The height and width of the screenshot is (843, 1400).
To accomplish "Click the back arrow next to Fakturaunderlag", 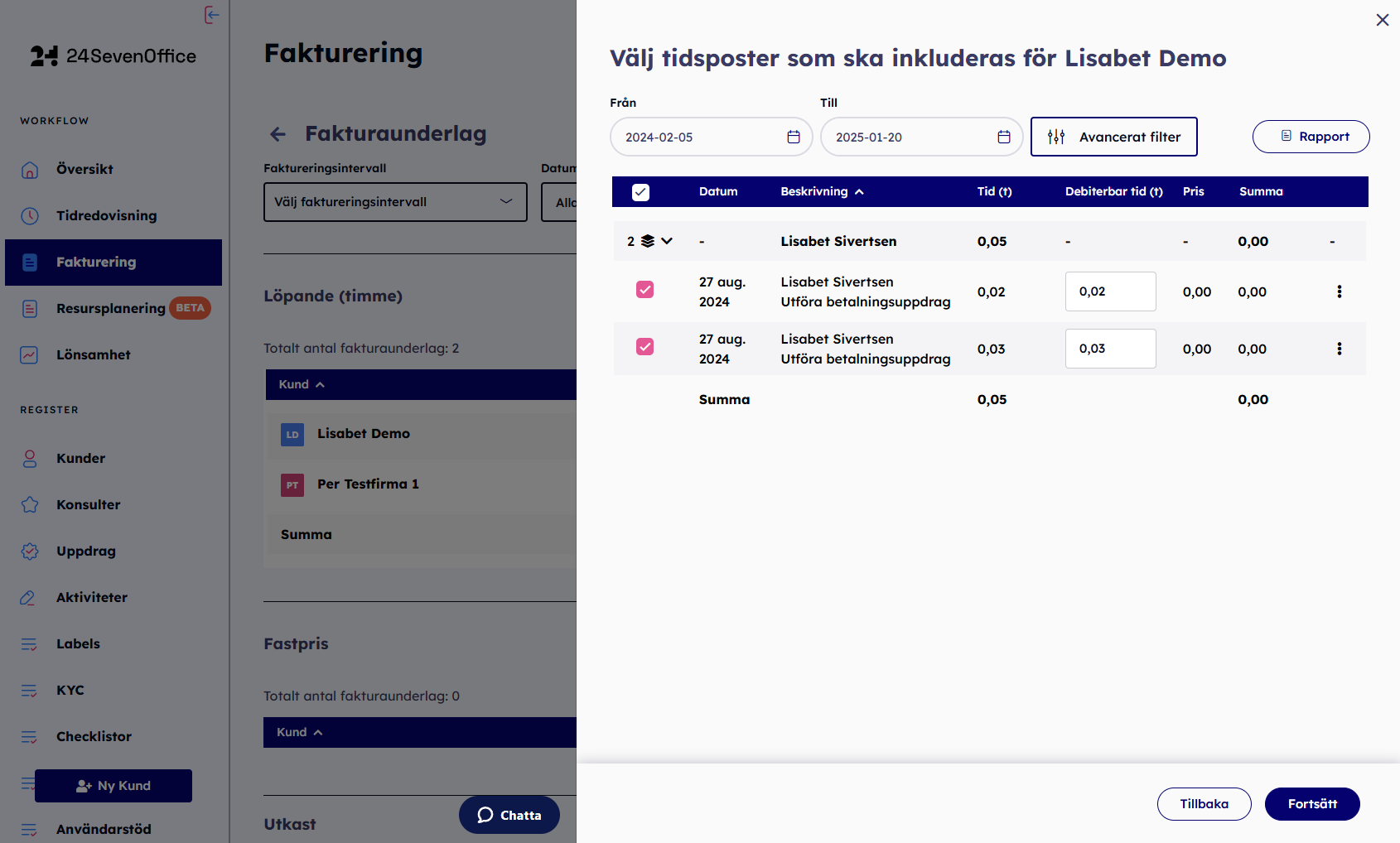I will (278, 134).
